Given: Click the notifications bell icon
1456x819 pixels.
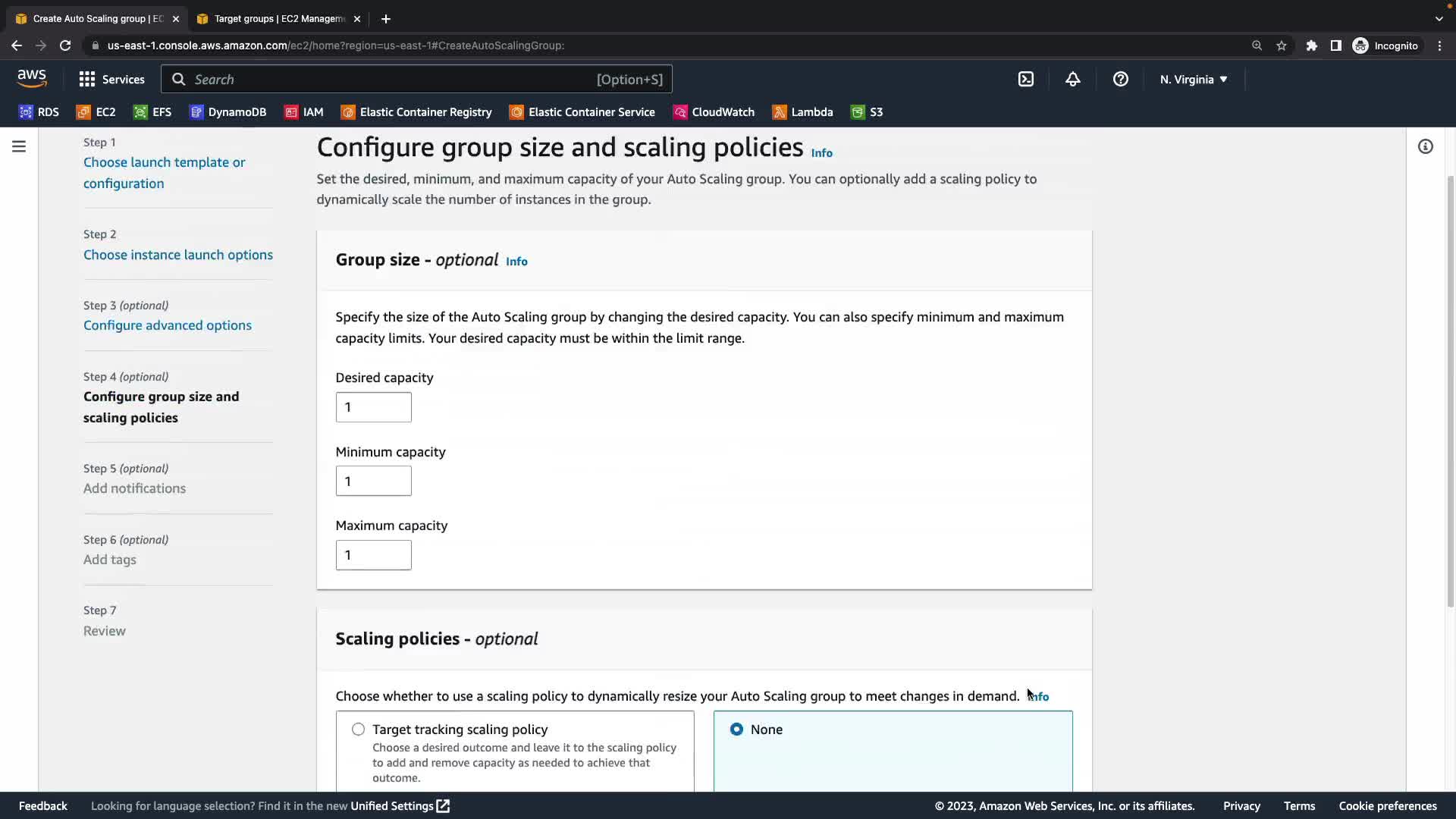Looking at the screenshot, I should 1072,79.
